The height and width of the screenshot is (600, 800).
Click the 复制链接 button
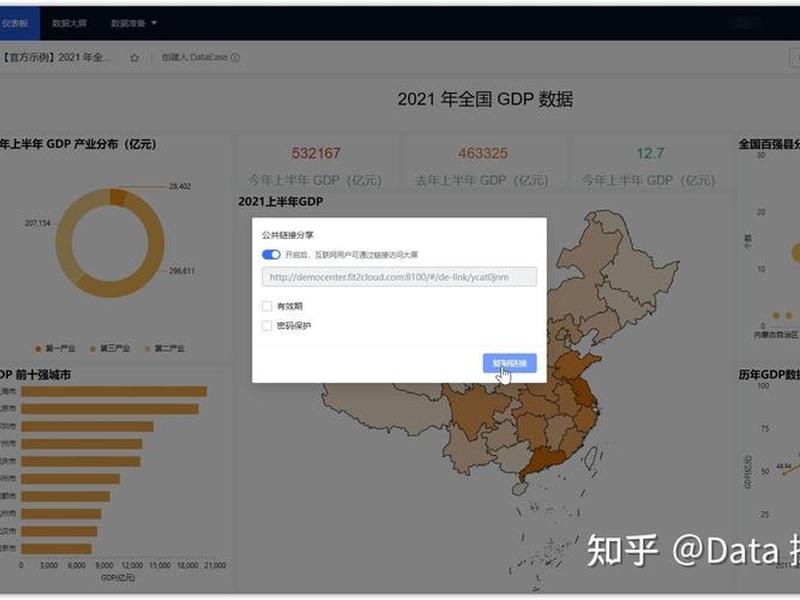pyautogui.click(x=510, y=363)
